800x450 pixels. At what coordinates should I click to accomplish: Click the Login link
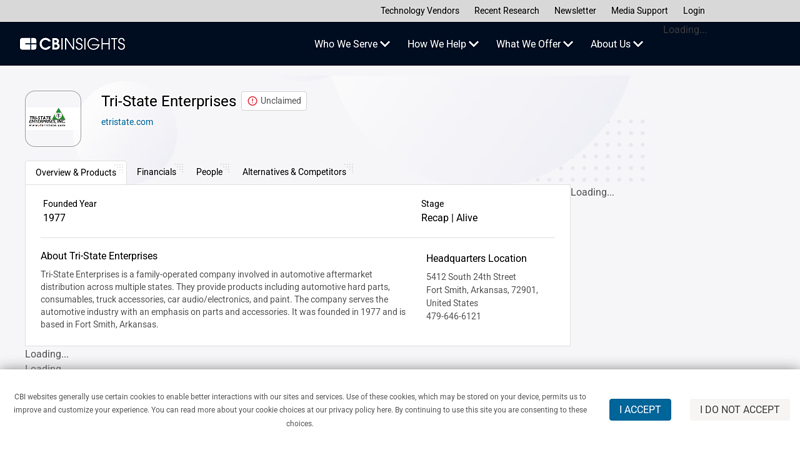pos(694,11)
